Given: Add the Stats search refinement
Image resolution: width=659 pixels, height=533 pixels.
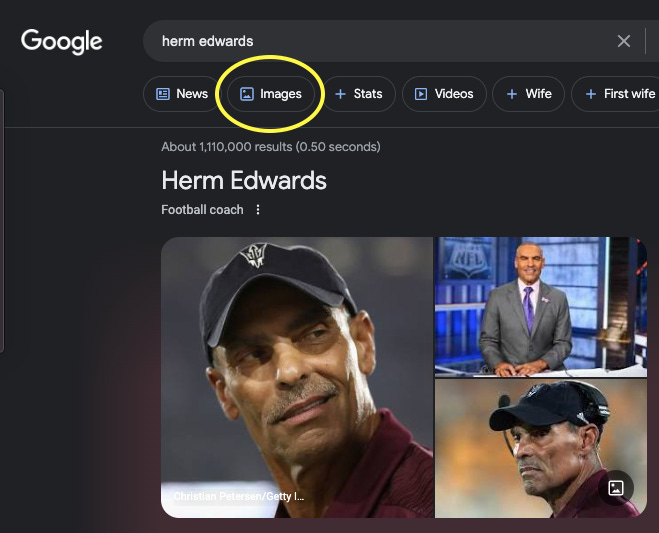Looking at the screenshot, I should coord(359,94).
